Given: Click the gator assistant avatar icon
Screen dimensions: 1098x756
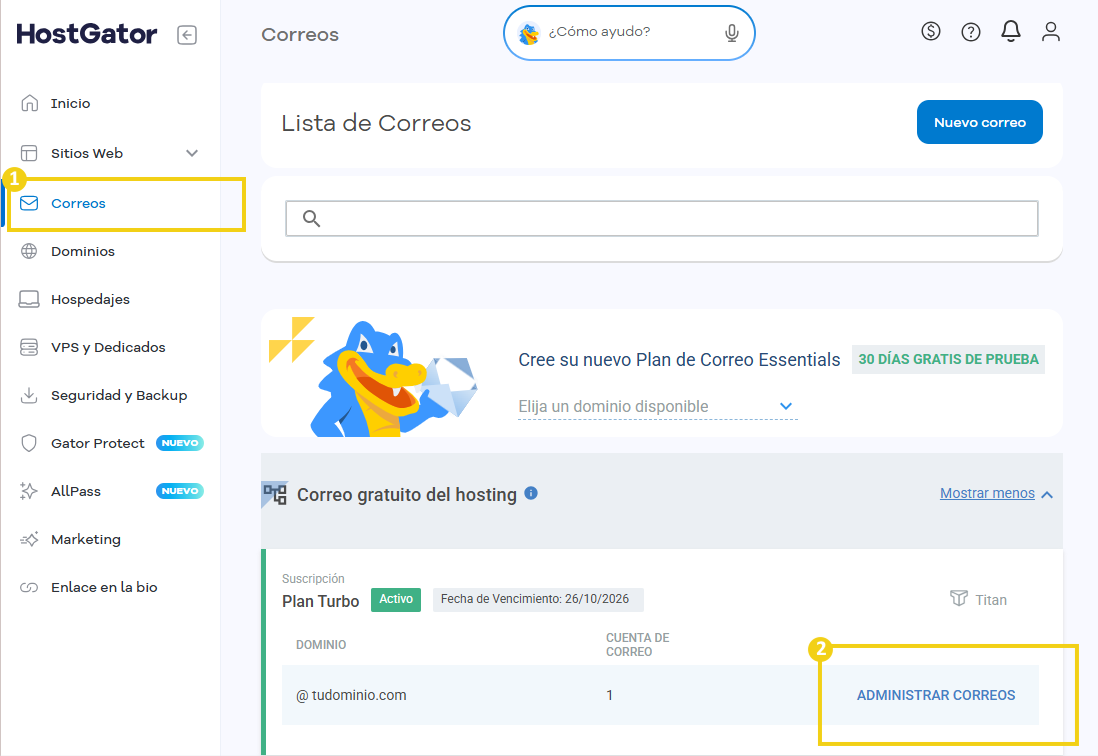Looking at the screenshot, I should [x=529, y=33].
